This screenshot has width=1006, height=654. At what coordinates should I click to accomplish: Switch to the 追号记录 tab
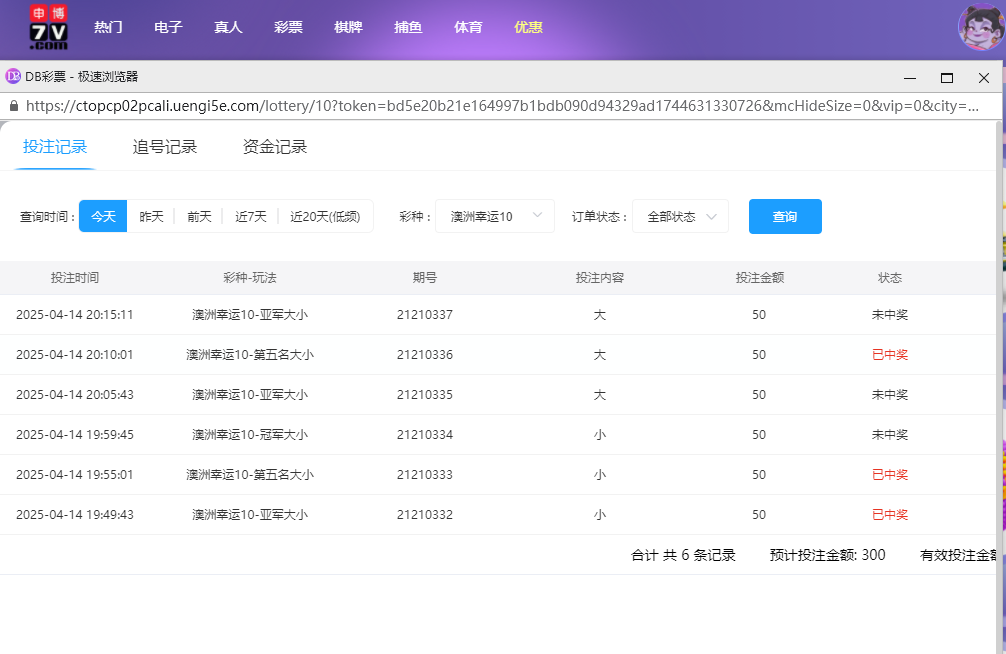point(164,146)
